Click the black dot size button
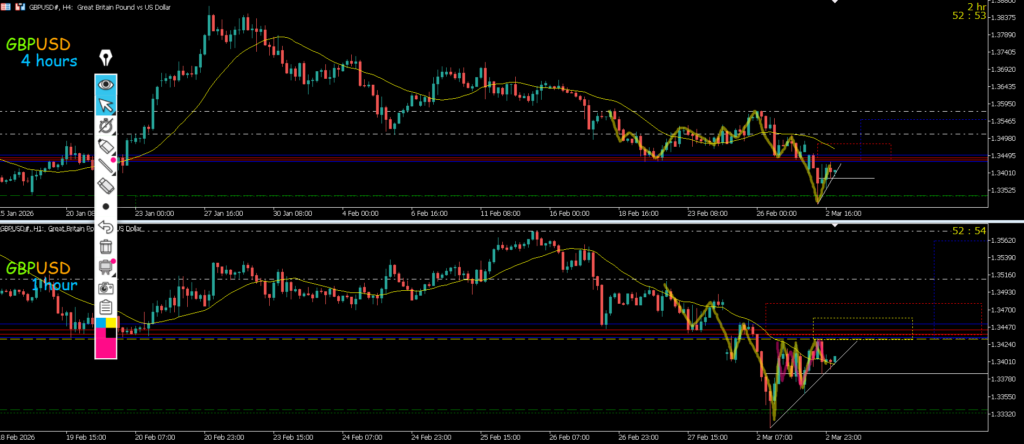The width and height of the screenshot is (1024, 444). (105, 206)
